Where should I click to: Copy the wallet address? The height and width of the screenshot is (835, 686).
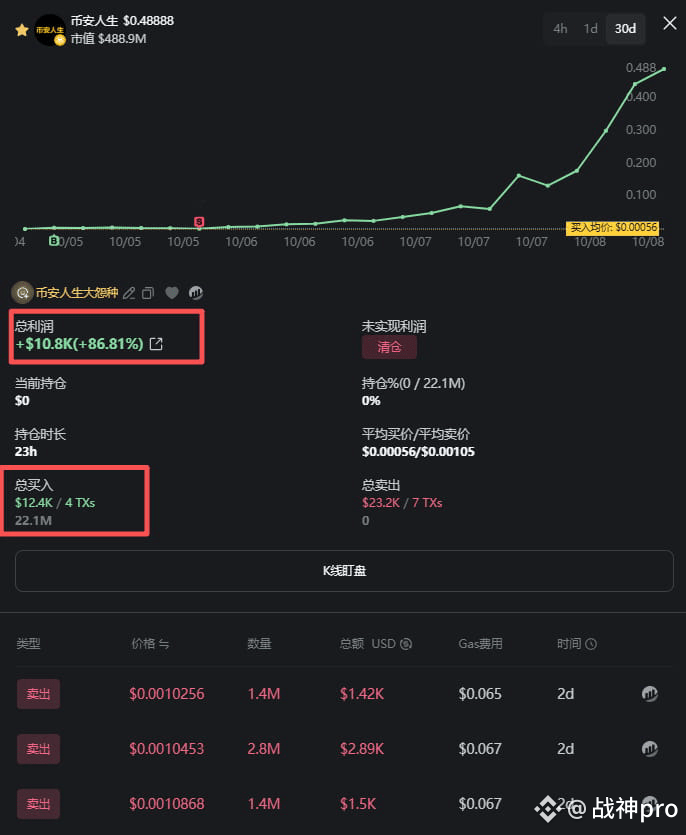coord(148,293)
